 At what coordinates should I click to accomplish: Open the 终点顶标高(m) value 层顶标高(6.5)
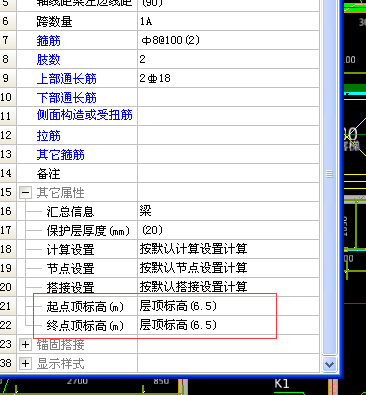point(228,325)
